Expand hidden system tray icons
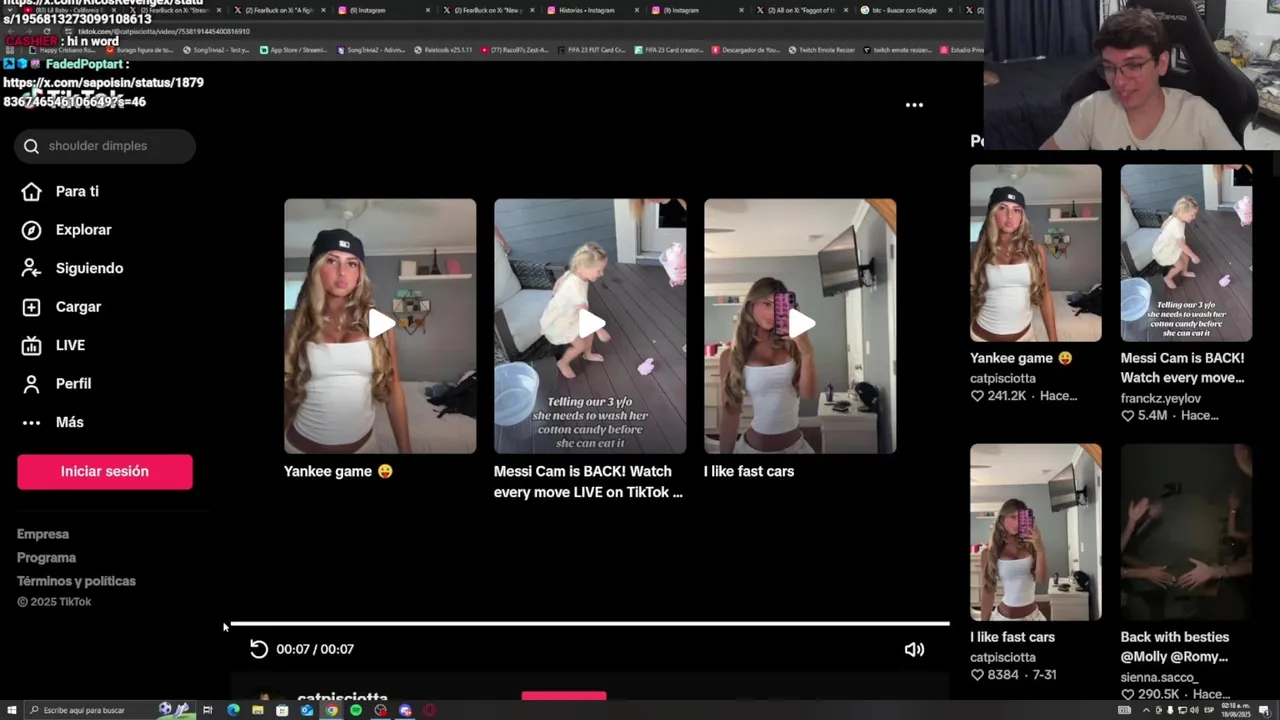The image size is (1280, 720). [x=1146, y=710]
